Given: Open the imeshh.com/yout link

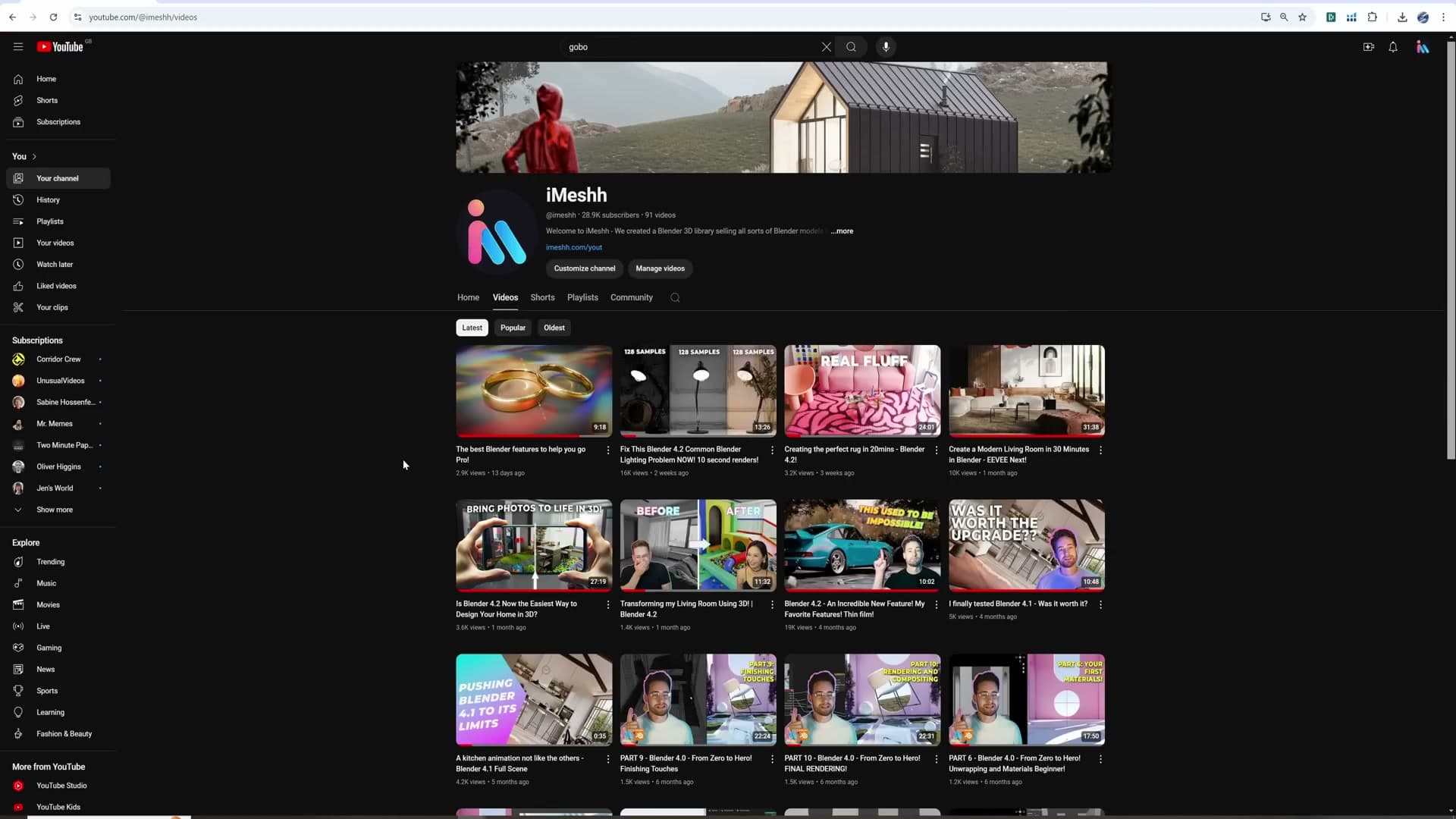Looking at the screenshot, I should tap(574, 247).
